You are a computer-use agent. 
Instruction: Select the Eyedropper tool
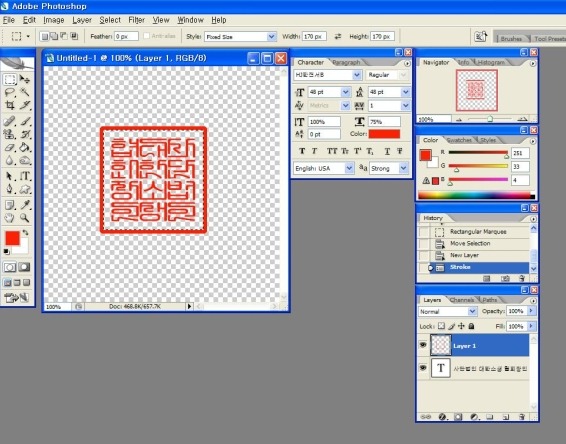point(25,205)
